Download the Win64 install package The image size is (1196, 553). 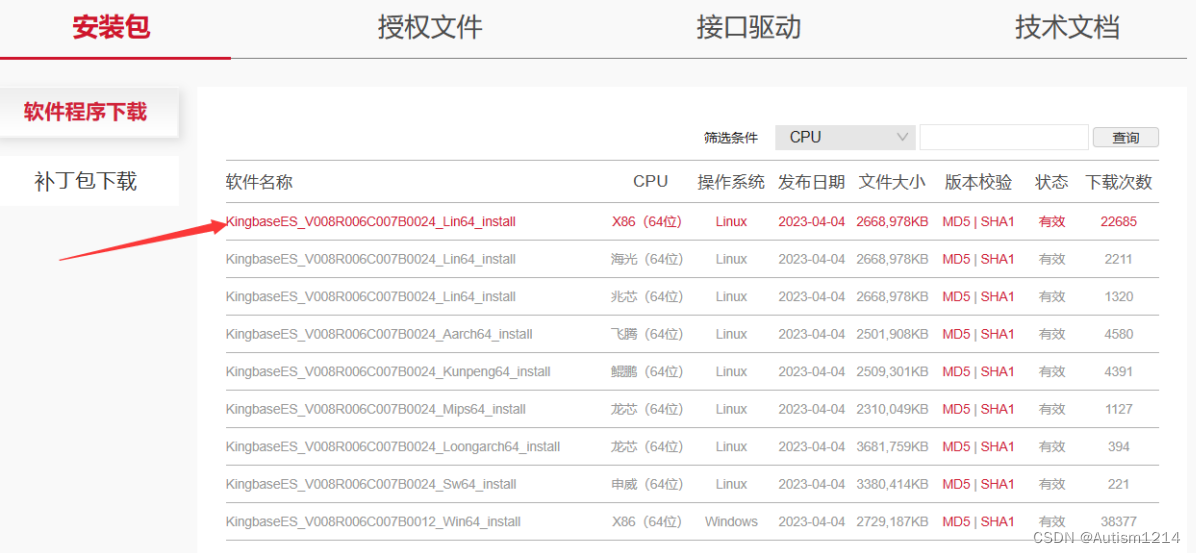coord(373,522)
